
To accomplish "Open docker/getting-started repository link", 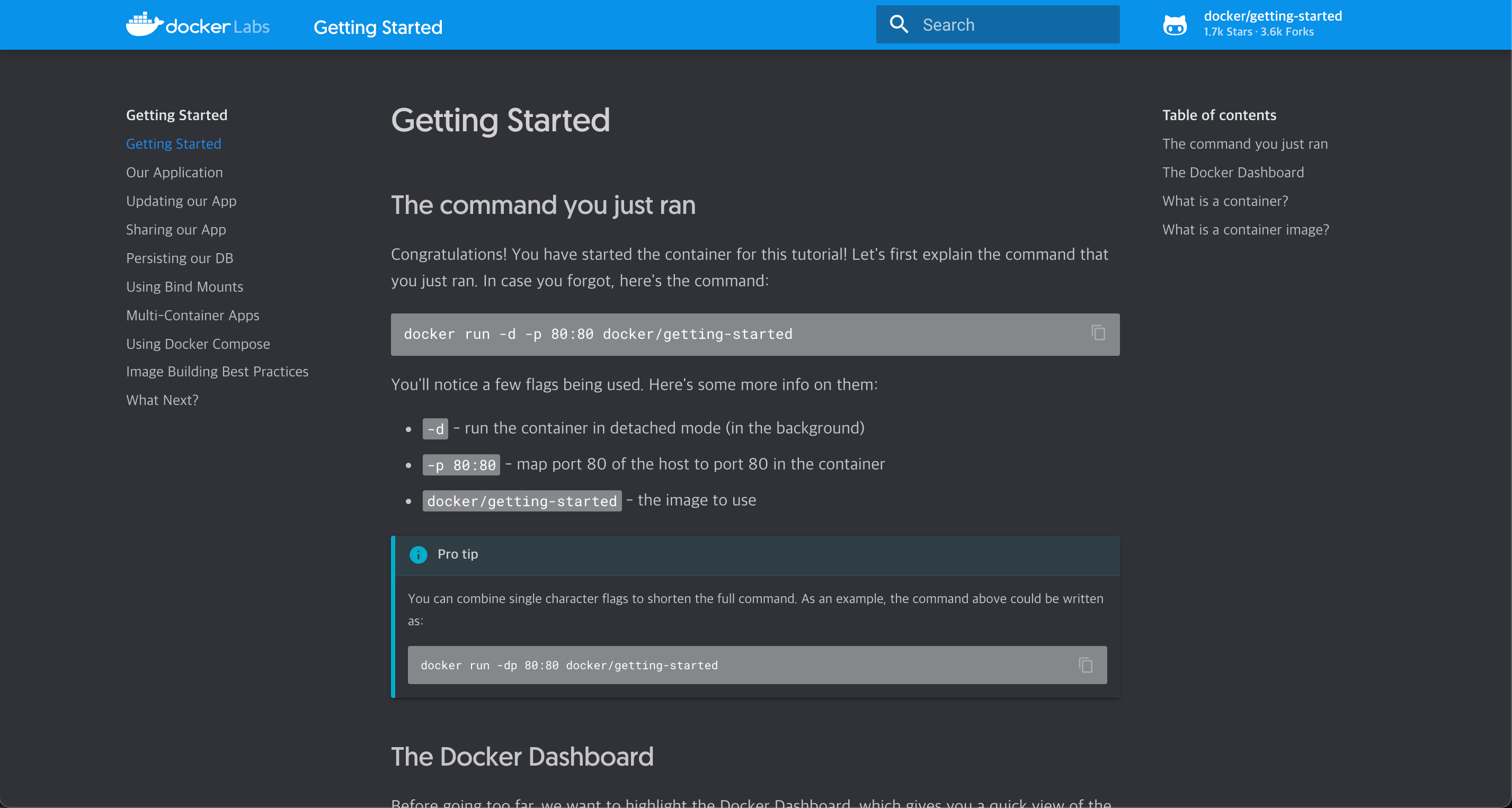I will pos(1273,16).
